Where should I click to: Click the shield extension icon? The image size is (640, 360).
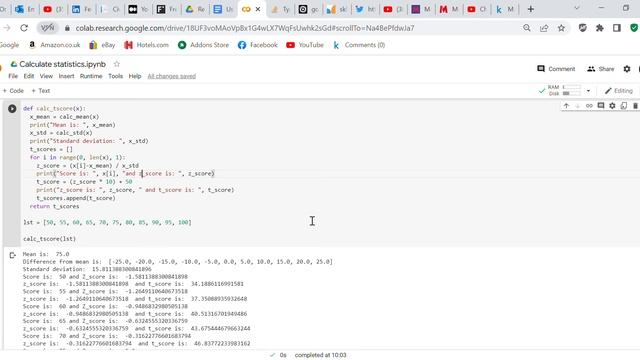(582, 28)
